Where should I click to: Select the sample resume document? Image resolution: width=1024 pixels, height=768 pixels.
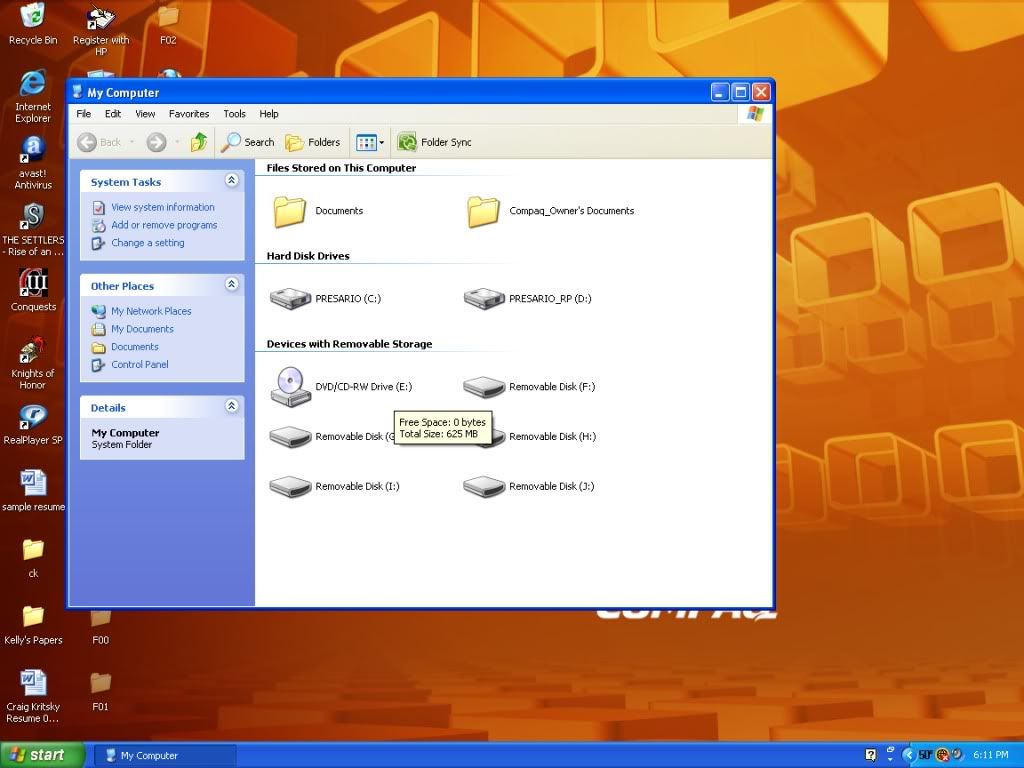coord(33,490)
